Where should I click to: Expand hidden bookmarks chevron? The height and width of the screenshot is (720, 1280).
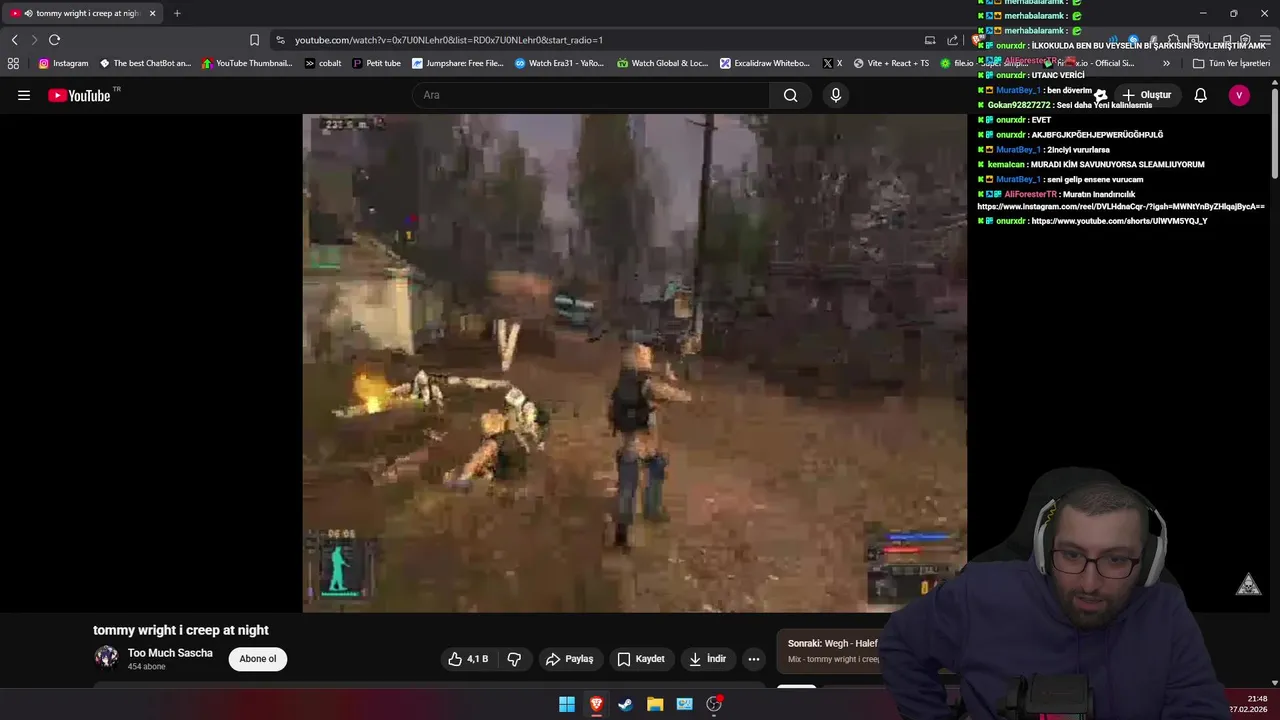[x=1166, y=63]
